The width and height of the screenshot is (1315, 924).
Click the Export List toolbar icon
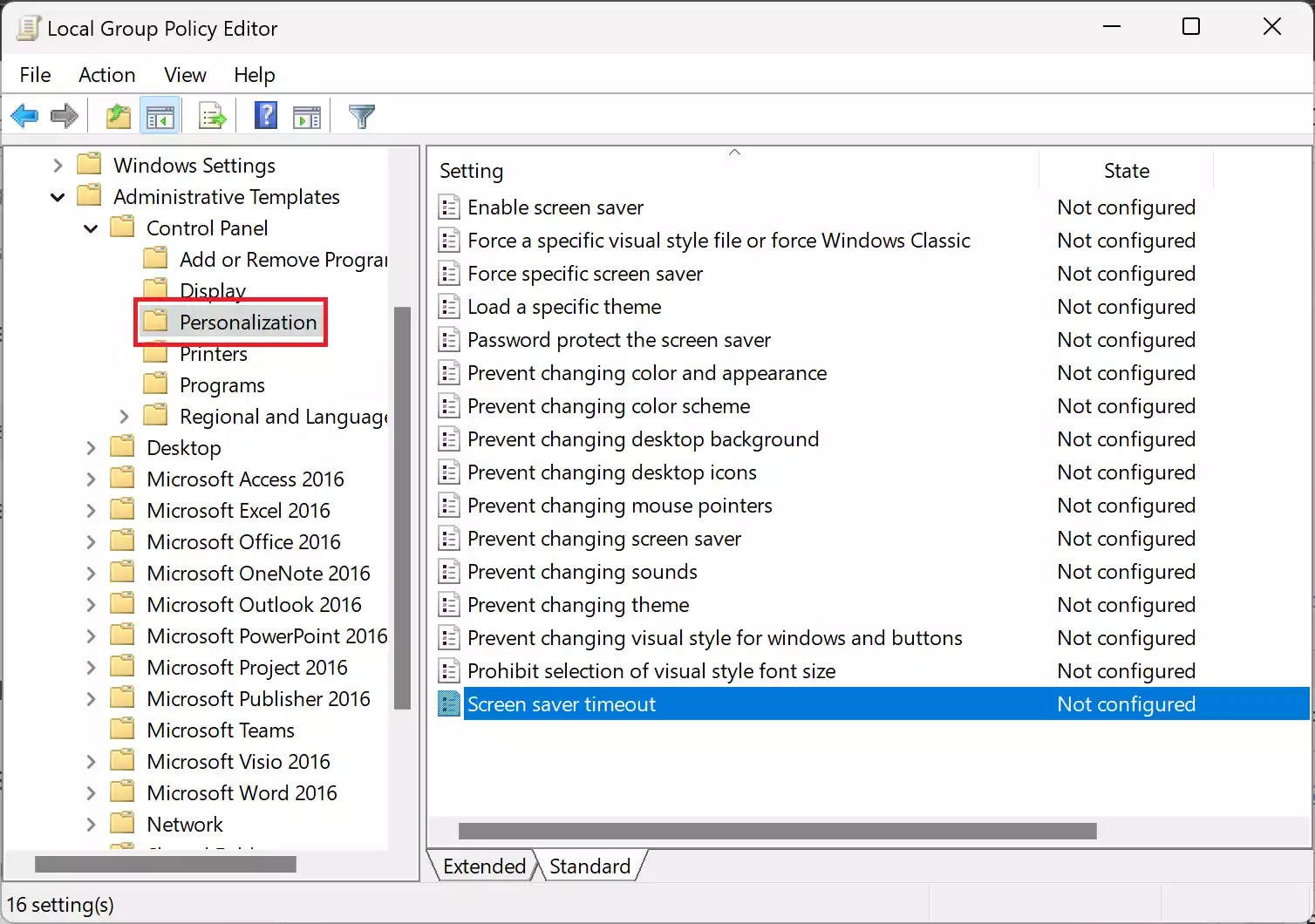211,115
